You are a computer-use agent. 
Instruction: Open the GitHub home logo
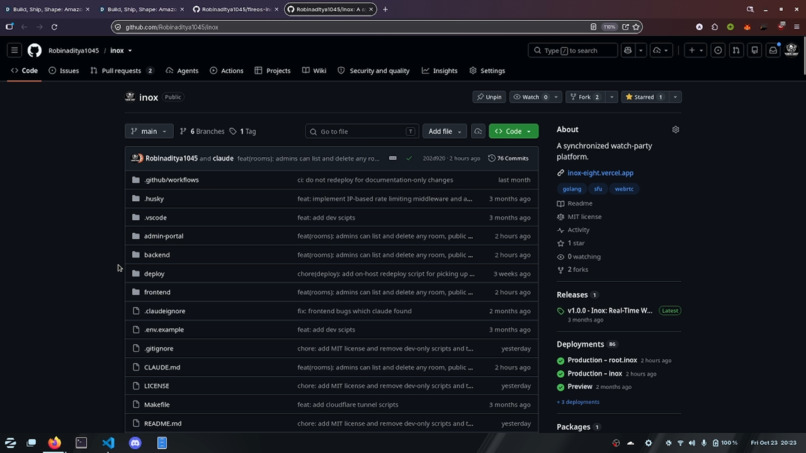pyautogui.click(x=34, y=50)
